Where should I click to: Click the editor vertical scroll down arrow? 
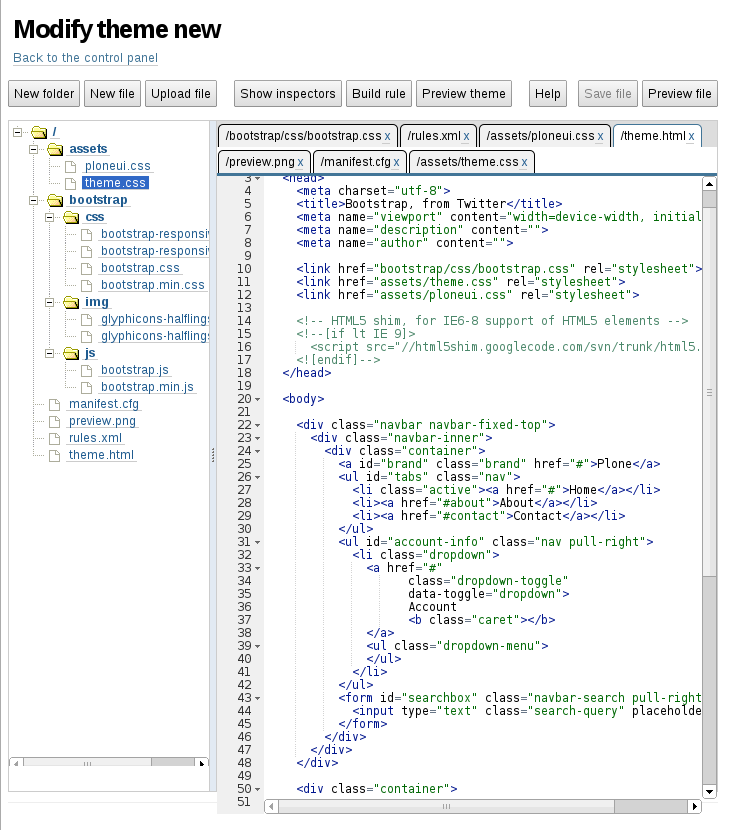point(709,792)
